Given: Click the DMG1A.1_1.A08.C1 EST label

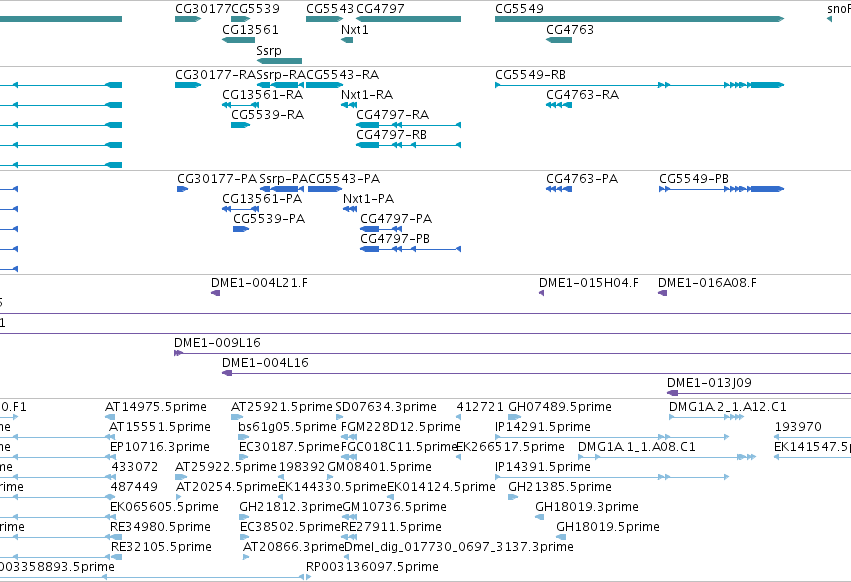Looking at the screenshot, I should coord(637,447).
